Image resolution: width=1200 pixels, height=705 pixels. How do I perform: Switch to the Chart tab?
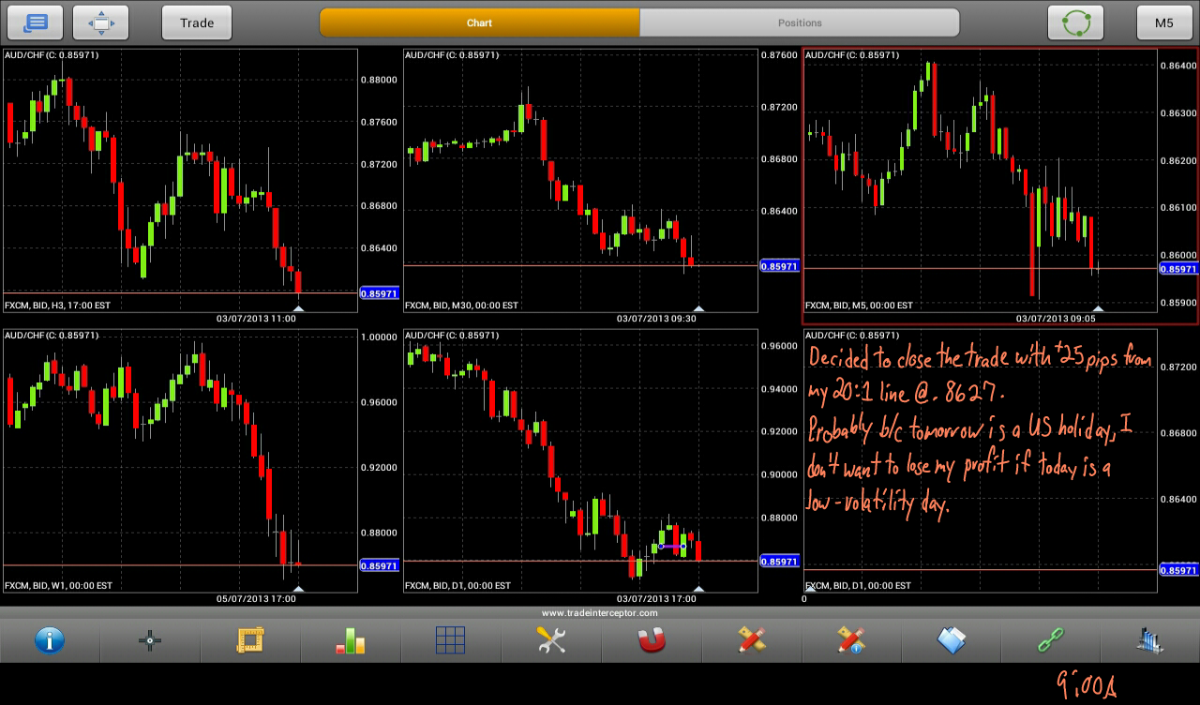click(479, 22)
